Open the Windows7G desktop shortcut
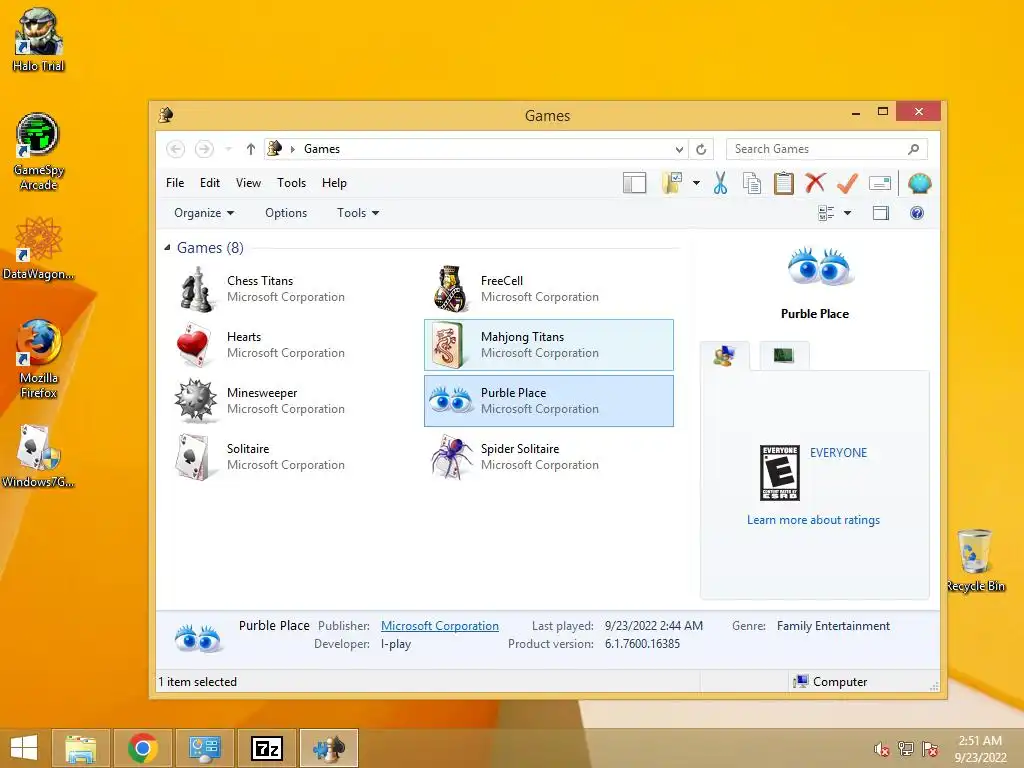The width and height of the screenshot is (1024, 768). point(39,456)
